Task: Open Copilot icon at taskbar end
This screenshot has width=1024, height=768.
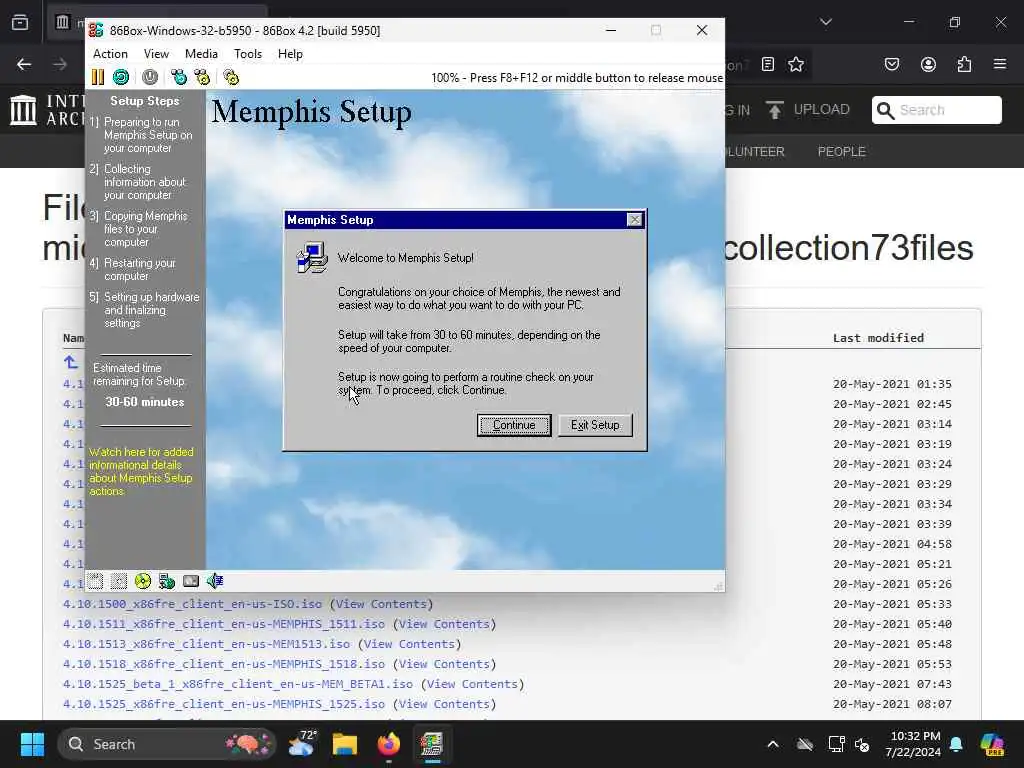Action: coord(992,744)
